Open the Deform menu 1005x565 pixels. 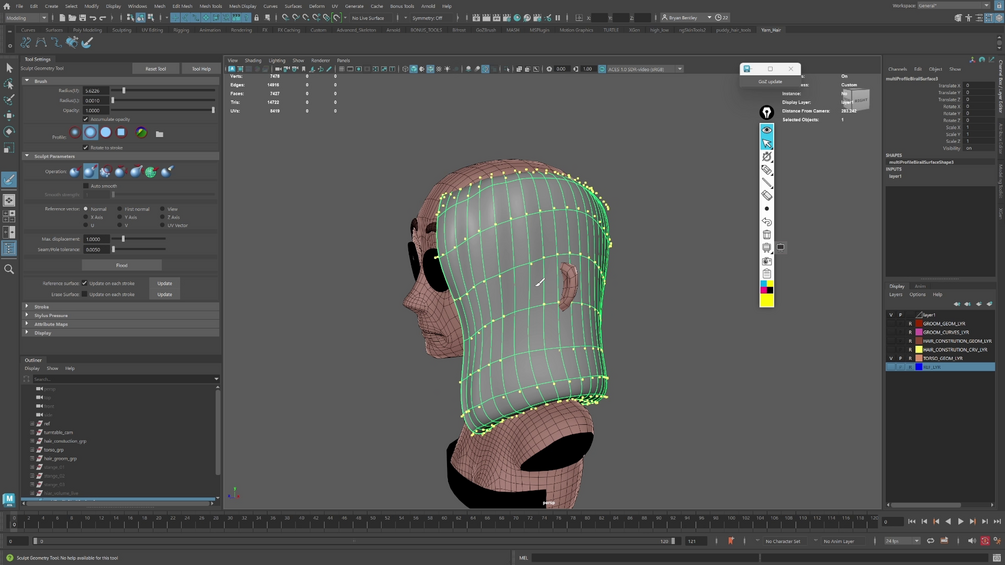(317, 6)
